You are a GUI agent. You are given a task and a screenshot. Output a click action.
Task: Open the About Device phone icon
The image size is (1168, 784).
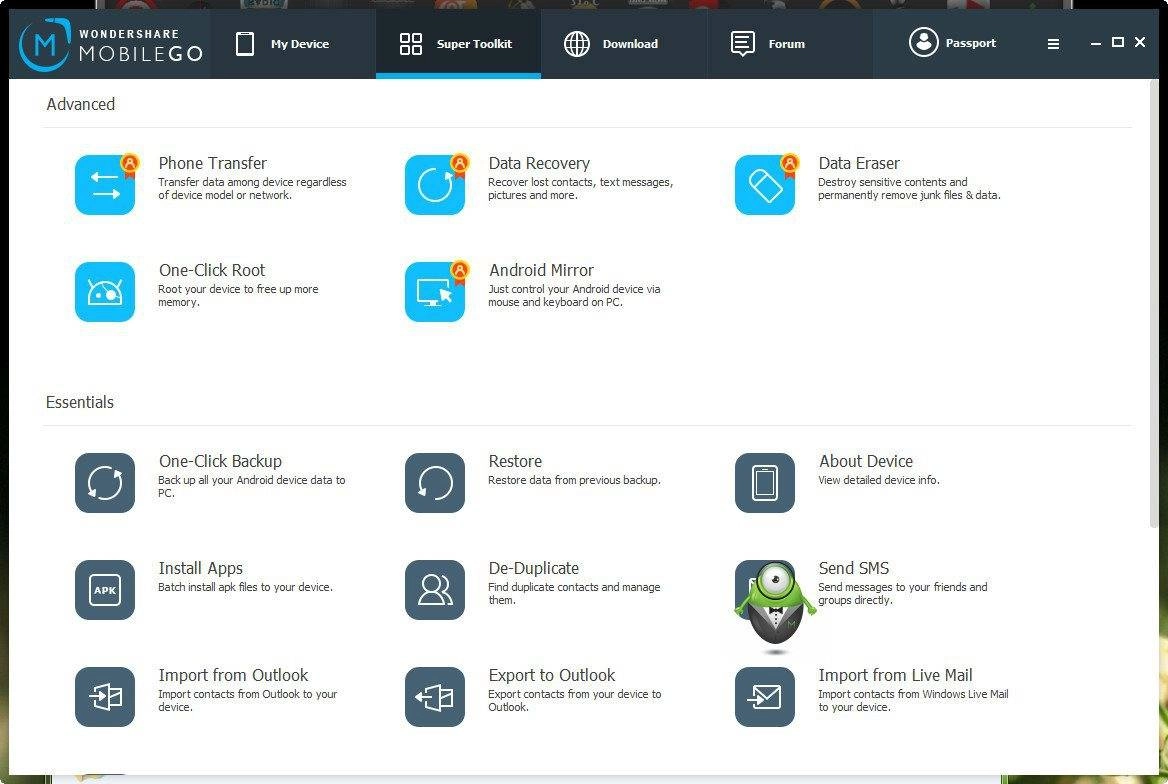(x=765, y=483)
